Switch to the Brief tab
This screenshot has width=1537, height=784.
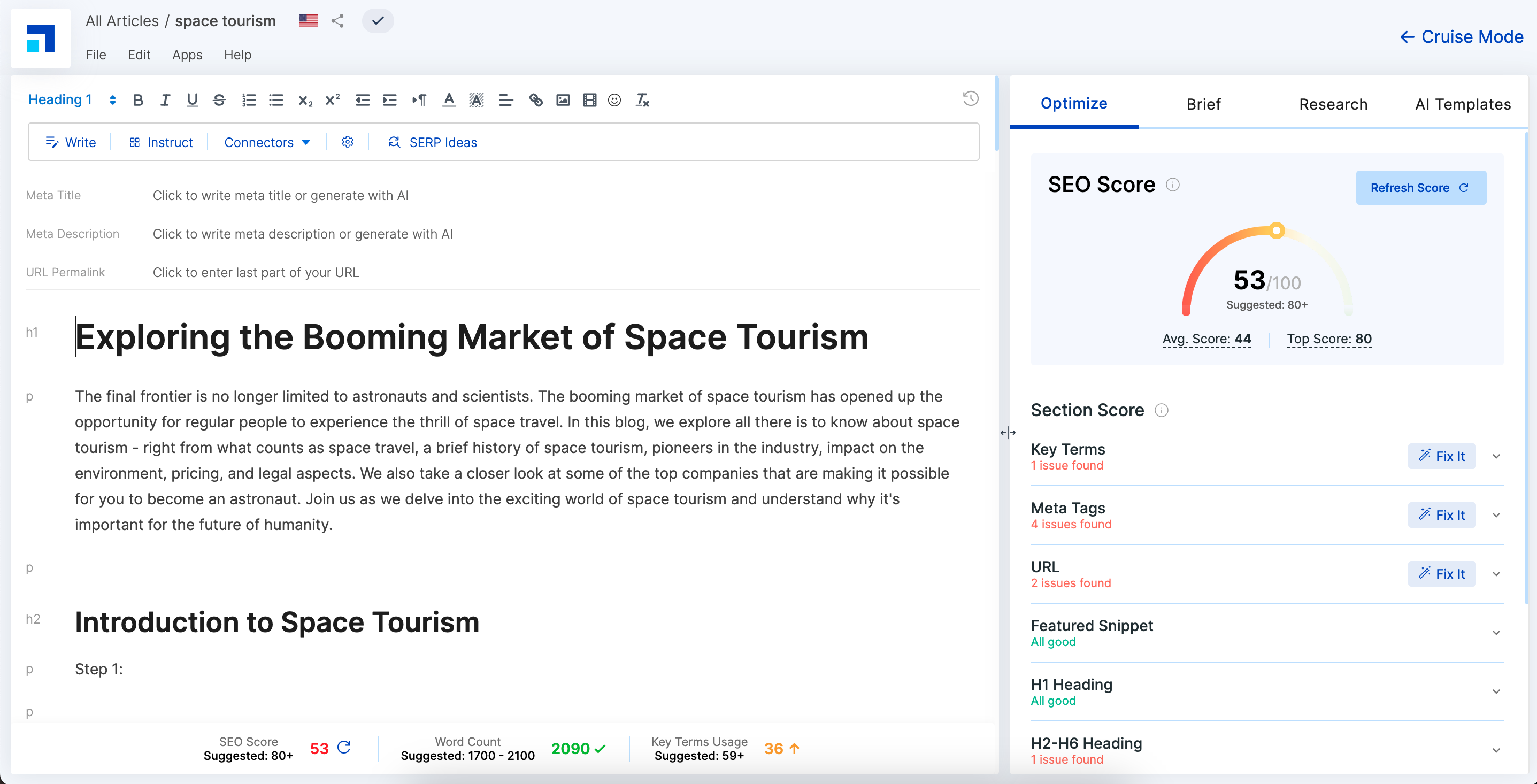(1203, 104)
